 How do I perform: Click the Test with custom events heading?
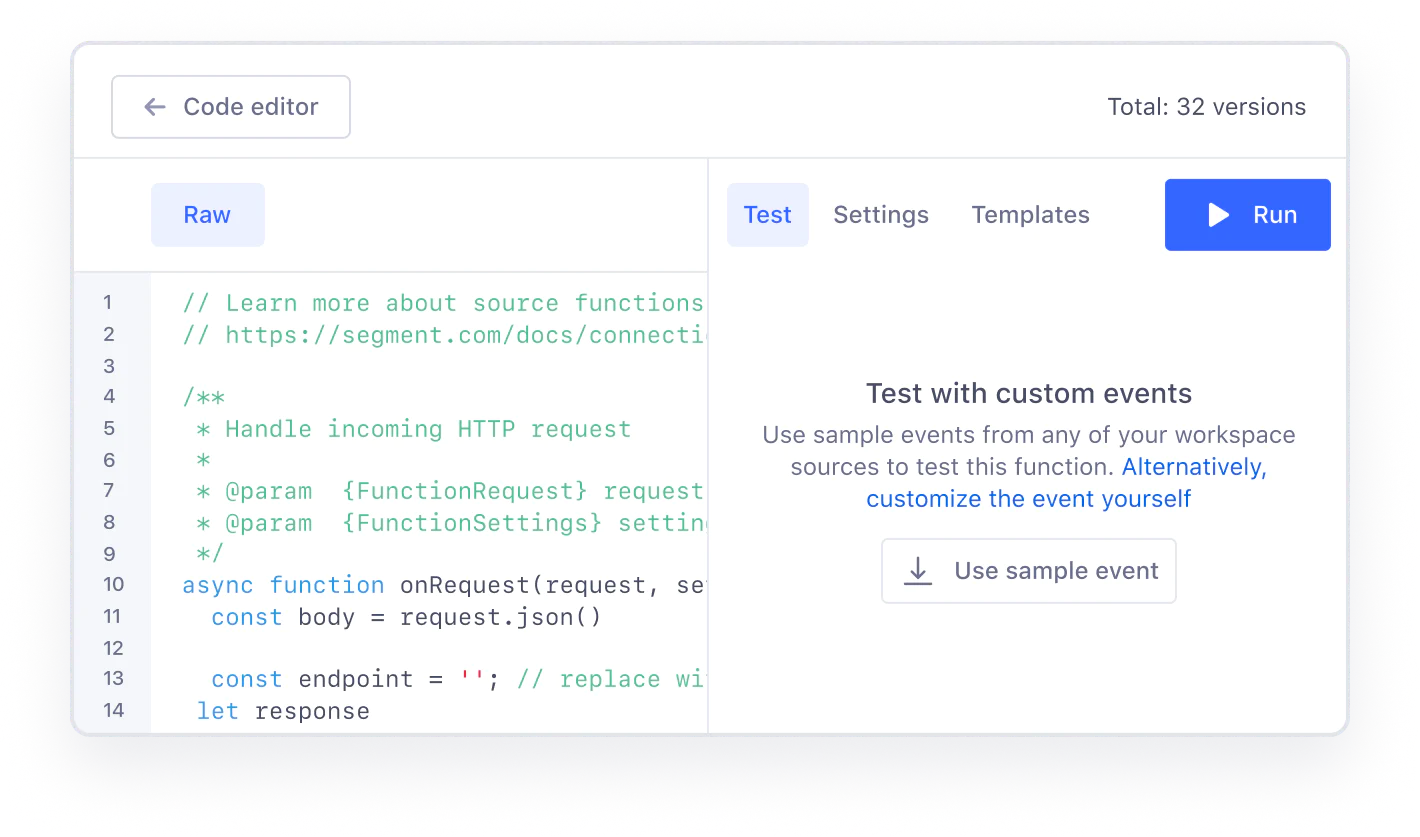click(1029, 393)
